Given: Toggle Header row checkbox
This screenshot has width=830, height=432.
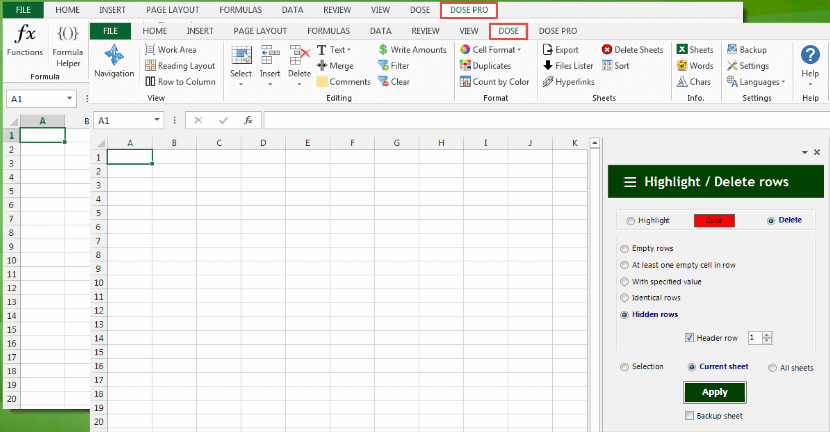Looking at the screenshot, I should (x=689, y=337).
